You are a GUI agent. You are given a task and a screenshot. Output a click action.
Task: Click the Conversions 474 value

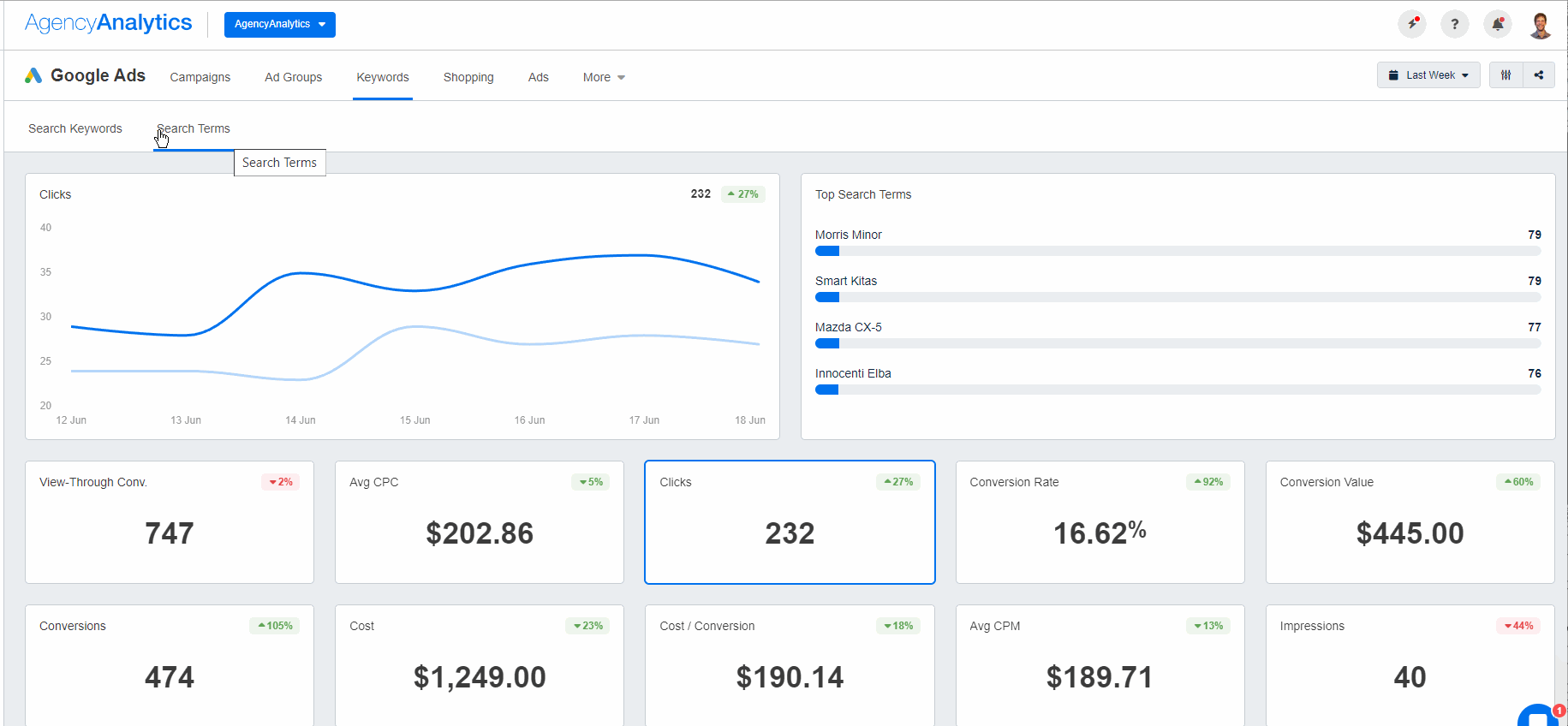click(170, 677)
